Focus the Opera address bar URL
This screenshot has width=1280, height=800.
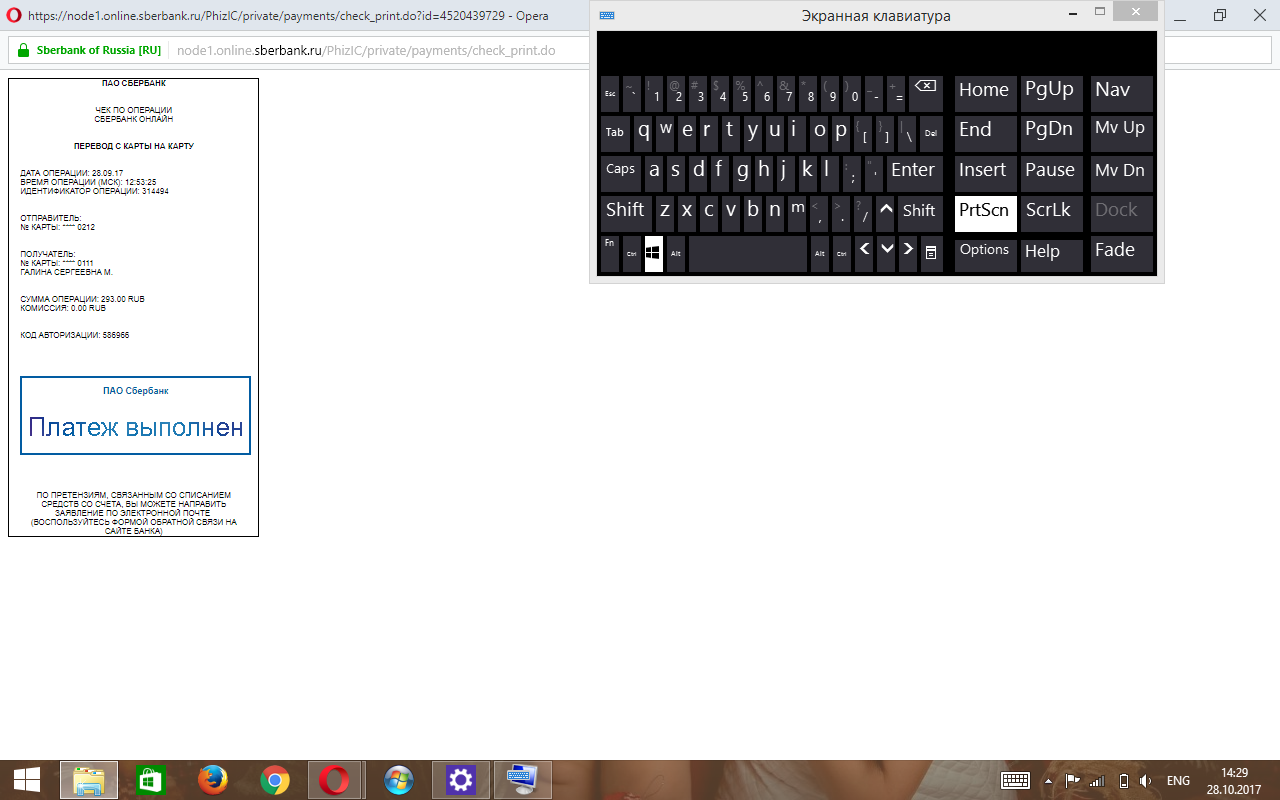[366, 50]
